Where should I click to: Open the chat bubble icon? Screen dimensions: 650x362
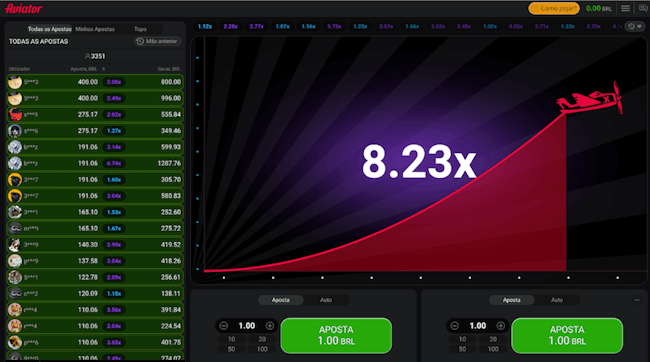(643, 8)
